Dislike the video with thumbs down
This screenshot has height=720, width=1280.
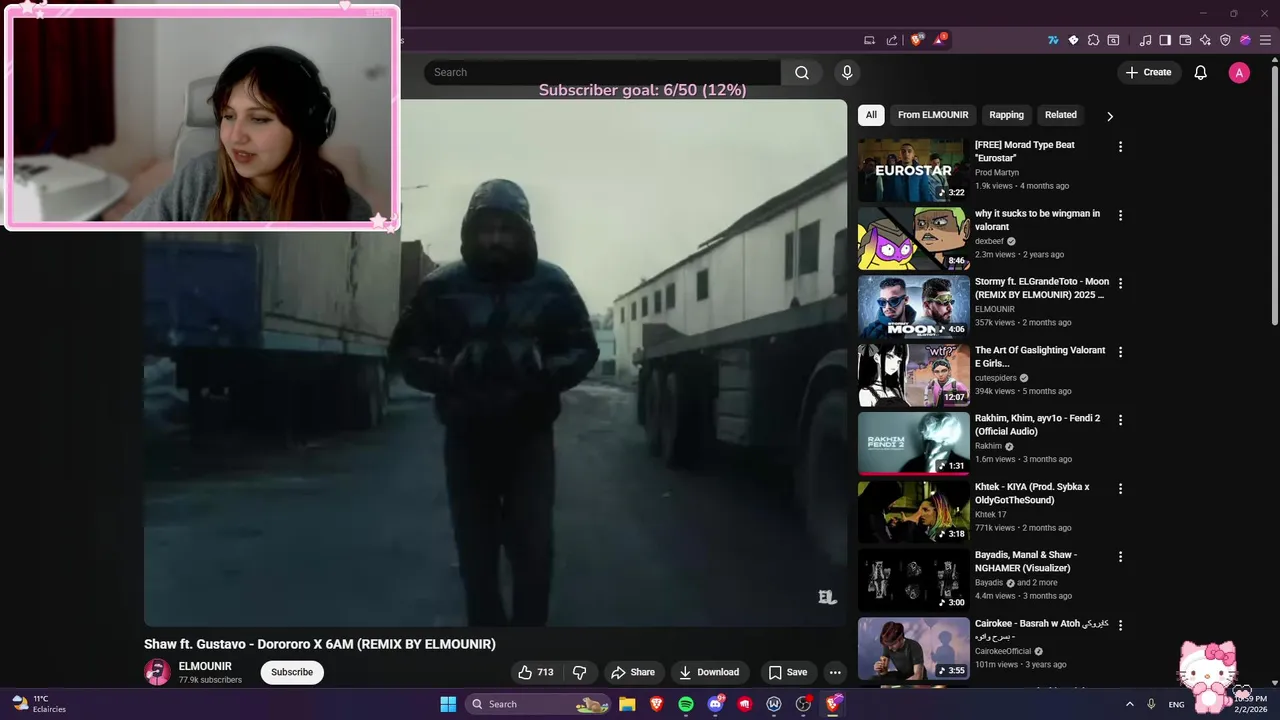(x=579, y=672)
